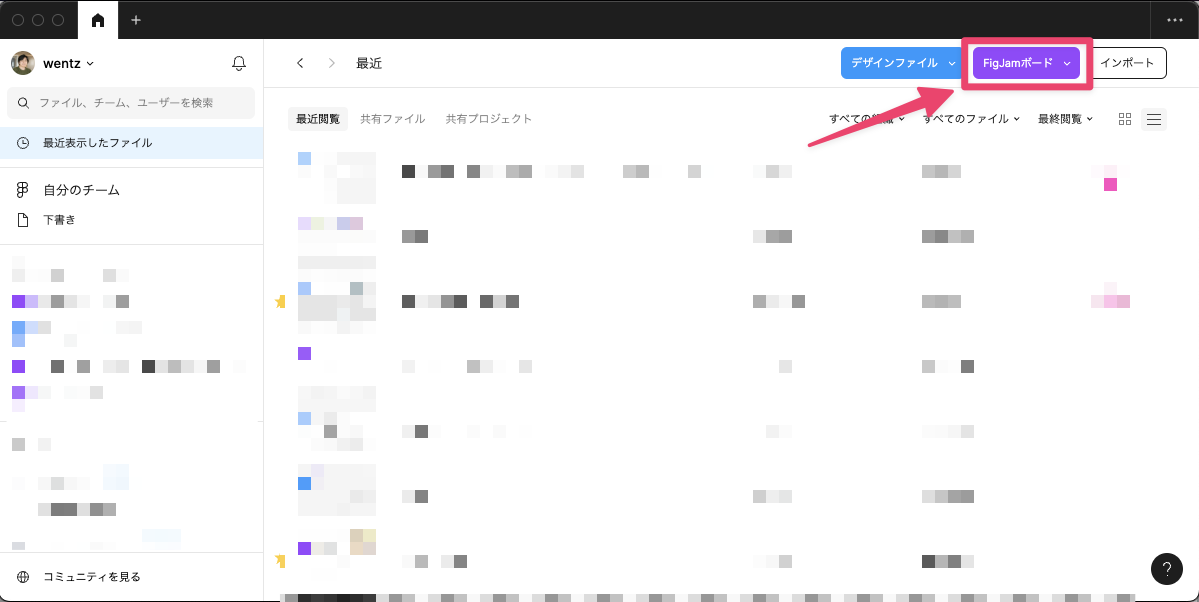Image resolution: width=1199 pixels, height=602 pixels.
Task: Click the インポート button
Action: (x=1127, y=63)
